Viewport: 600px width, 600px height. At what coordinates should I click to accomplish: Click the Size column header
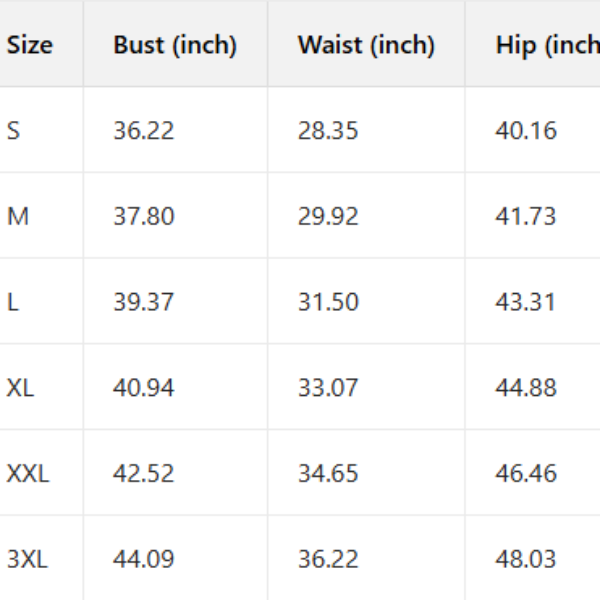(30, 45)
